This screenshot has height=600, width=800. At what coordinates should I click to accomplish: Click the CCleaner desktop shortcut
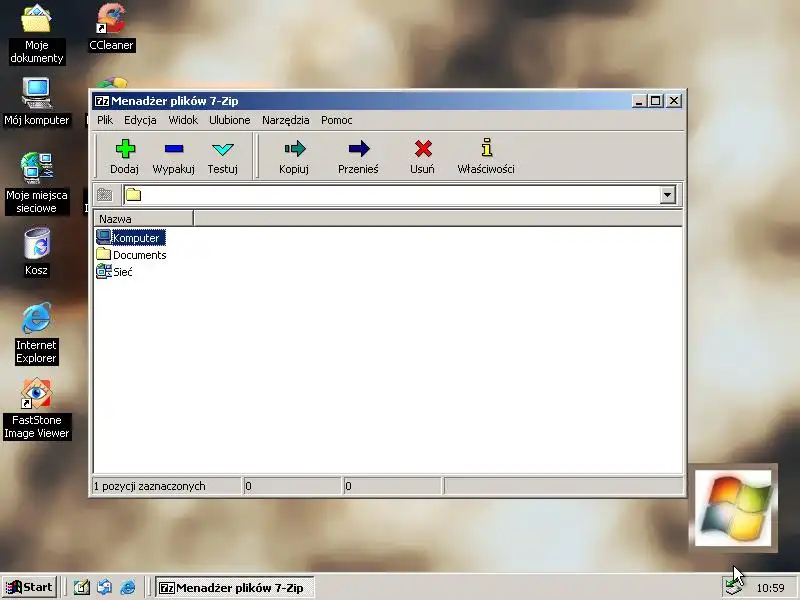(111, 27)
